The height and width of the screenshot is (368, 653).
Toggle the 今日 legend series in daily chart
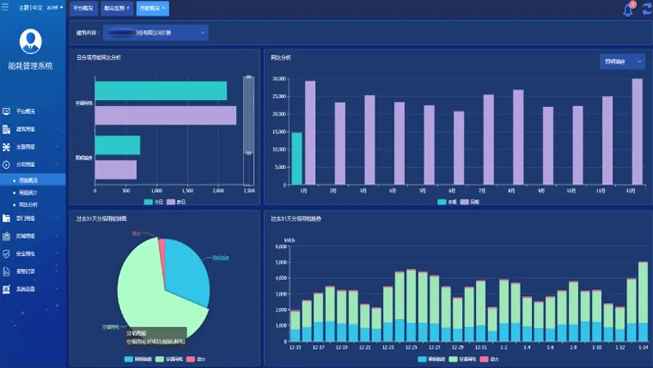153,202
